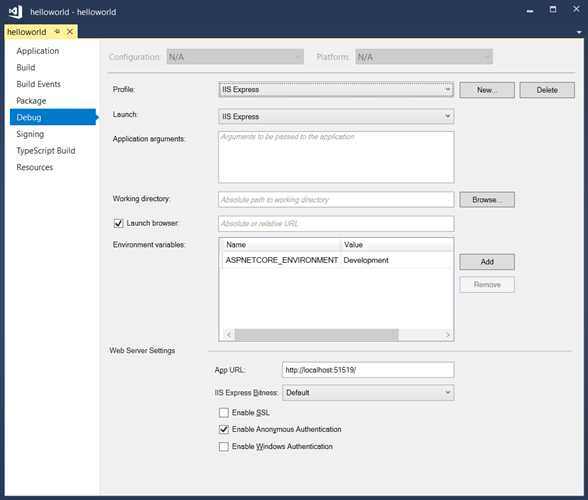588x500 pixels.
Task: Uncheck the Launch browser checkbox
Action: [118, 224]
